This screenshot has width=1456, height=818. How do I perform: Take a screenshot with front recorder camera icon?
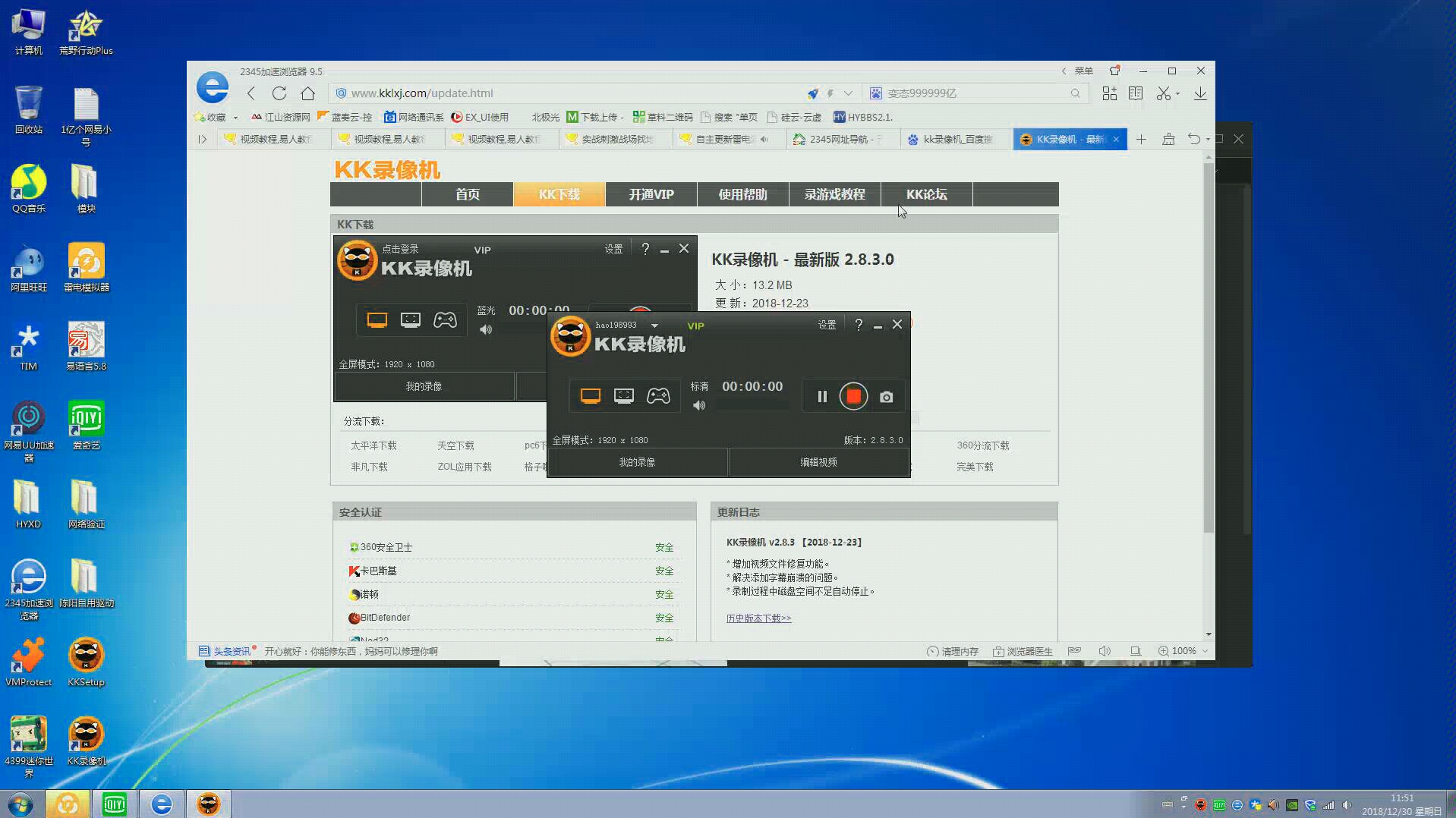coord(886,397)
